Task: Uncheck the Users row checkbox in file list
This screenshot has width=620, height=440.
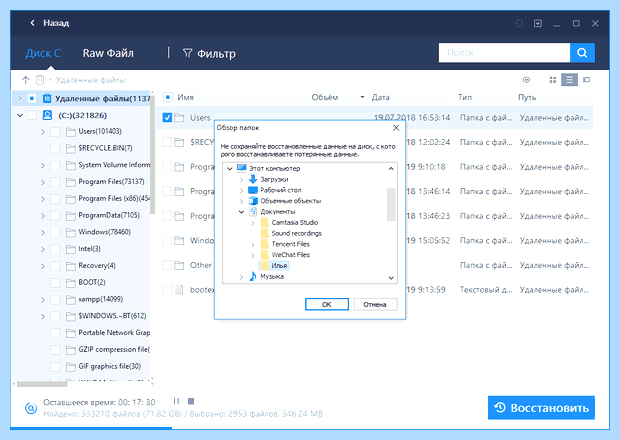Action: pos(167,117)
